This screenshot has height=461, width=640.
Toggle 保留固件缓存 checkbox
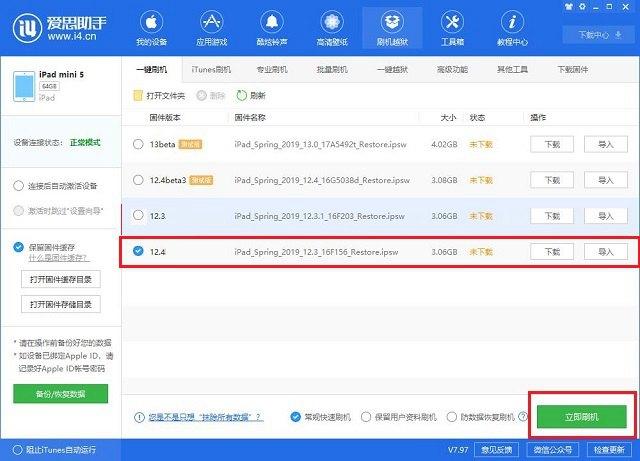pos(18,247)
